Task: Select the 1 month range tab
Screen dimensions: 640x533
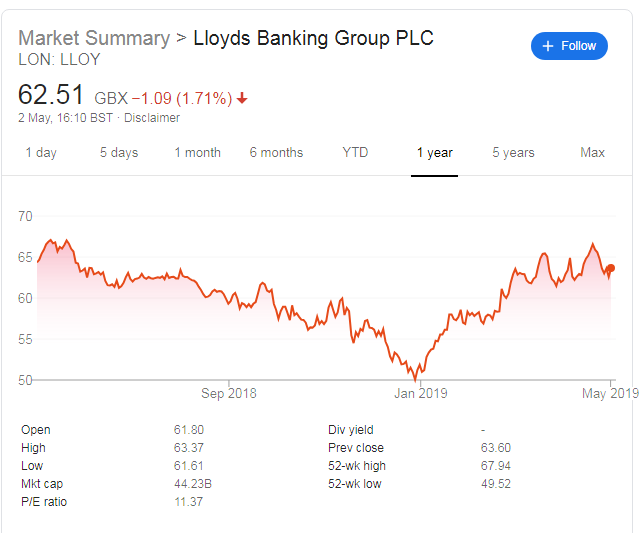Action: point(197,153)
